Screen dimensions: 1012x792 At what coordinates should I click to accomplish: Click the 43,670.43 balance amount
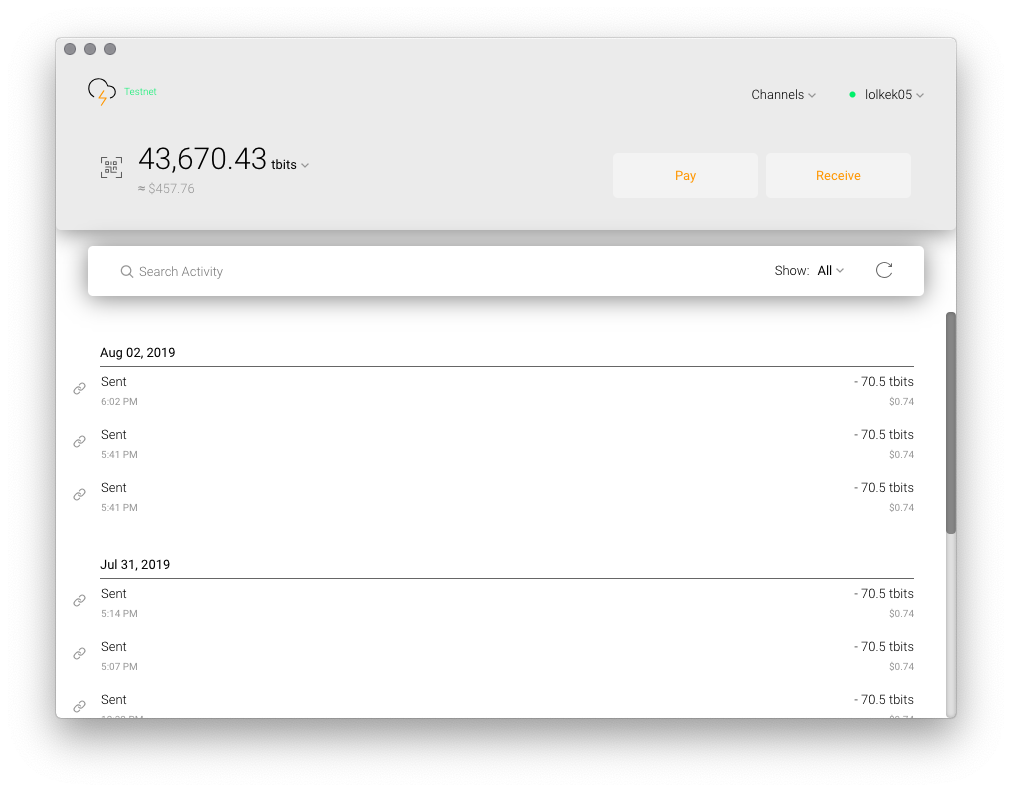[x=202, y=159]
